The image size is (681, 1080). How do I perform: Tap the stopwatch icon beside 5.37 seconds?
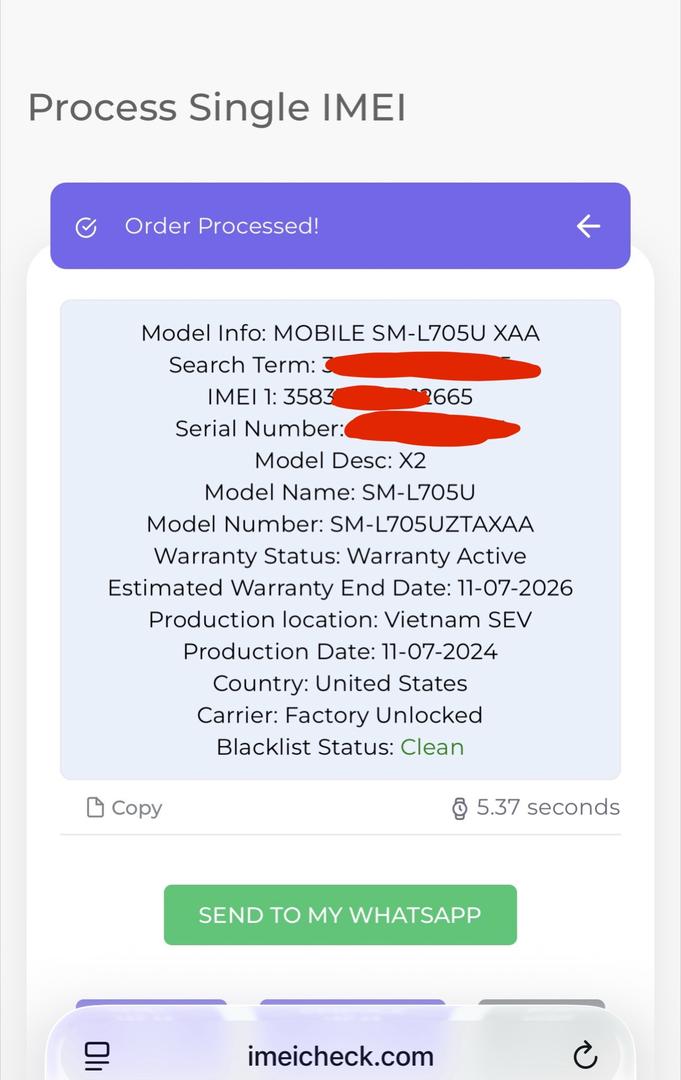459,808
